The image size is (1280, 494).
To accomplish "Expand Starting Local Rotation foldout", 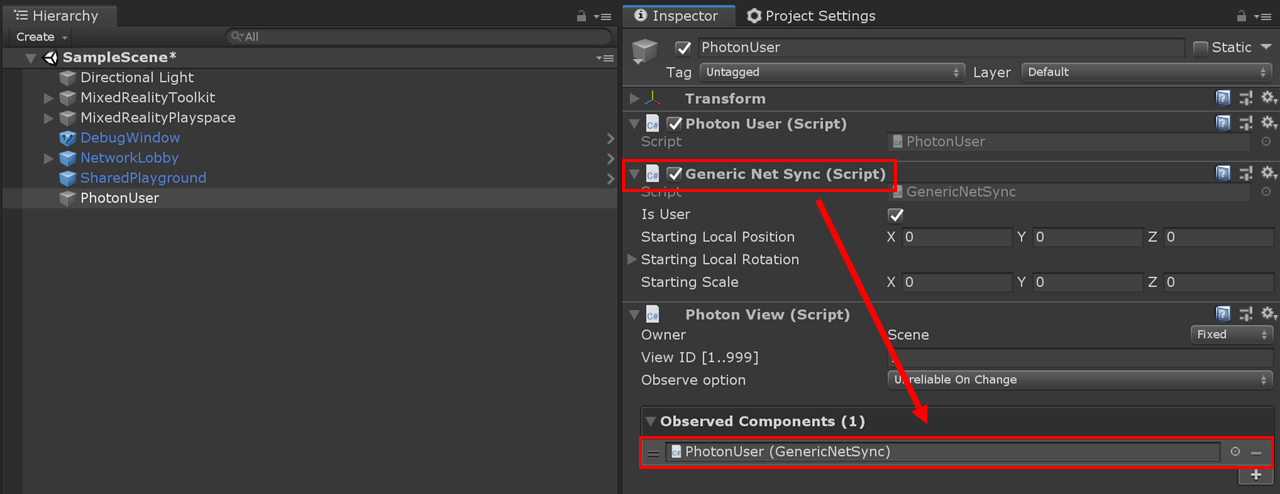I will (x=632, y=259).
